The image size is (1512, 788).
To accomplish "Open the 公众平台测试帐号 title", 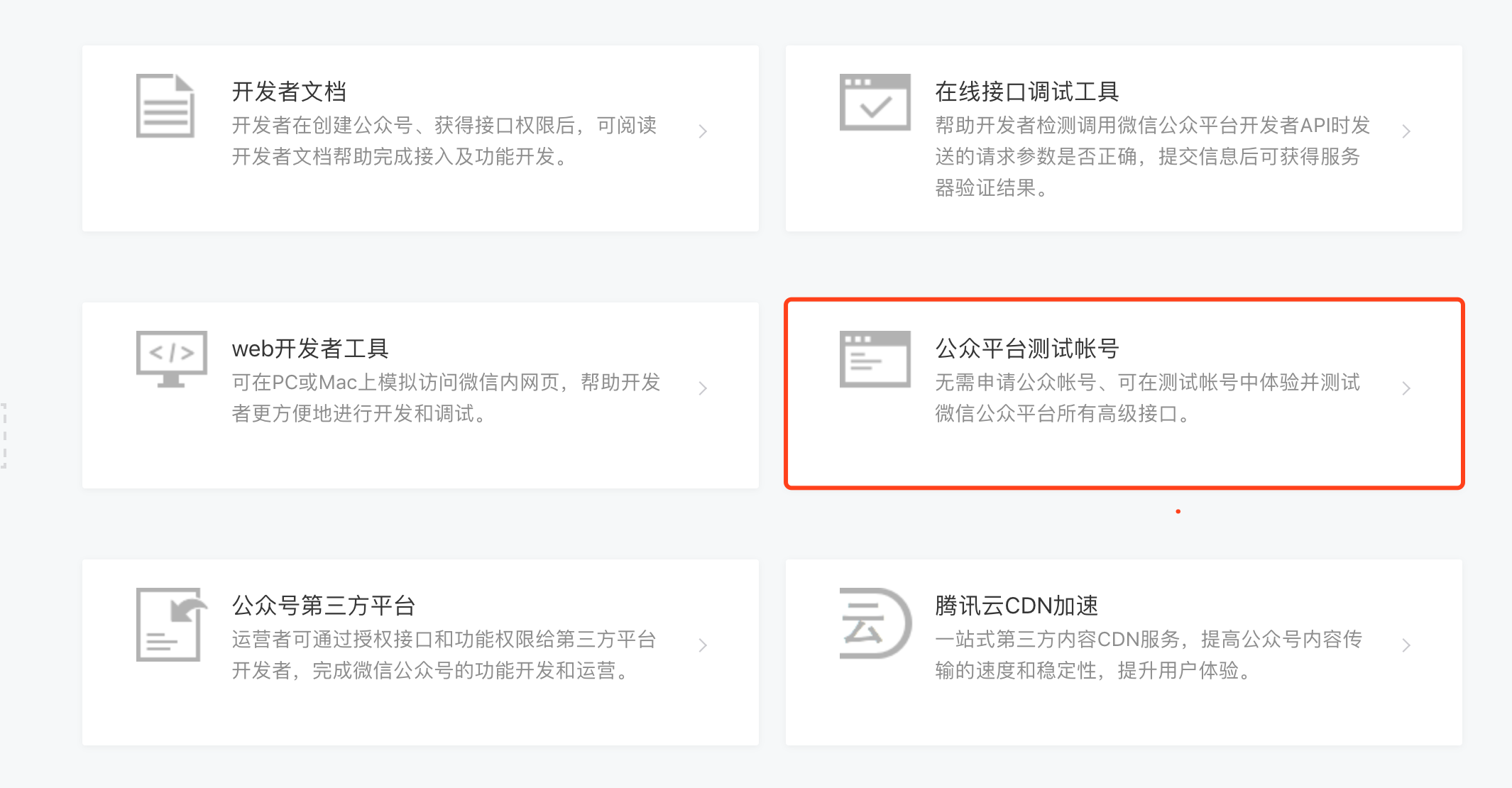I will click(x=1026, y=349).
